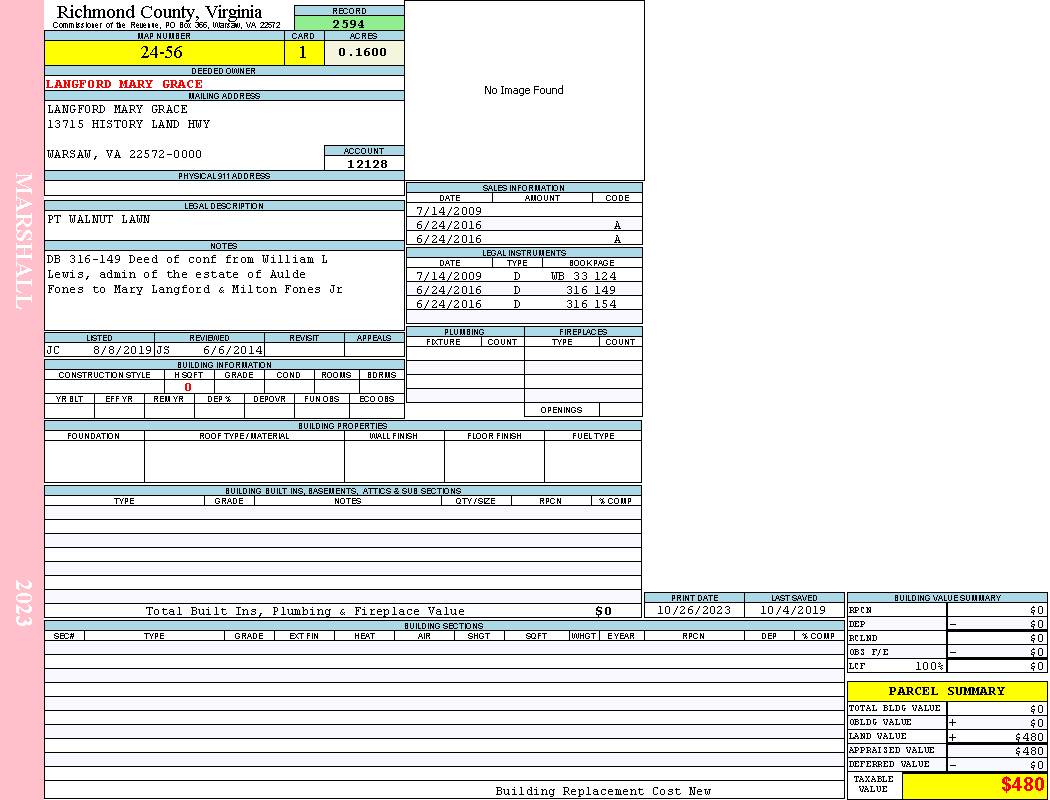This screenshot has height=800, width=1050.
Task: Select the red deeded owner name
Action: 124,84
